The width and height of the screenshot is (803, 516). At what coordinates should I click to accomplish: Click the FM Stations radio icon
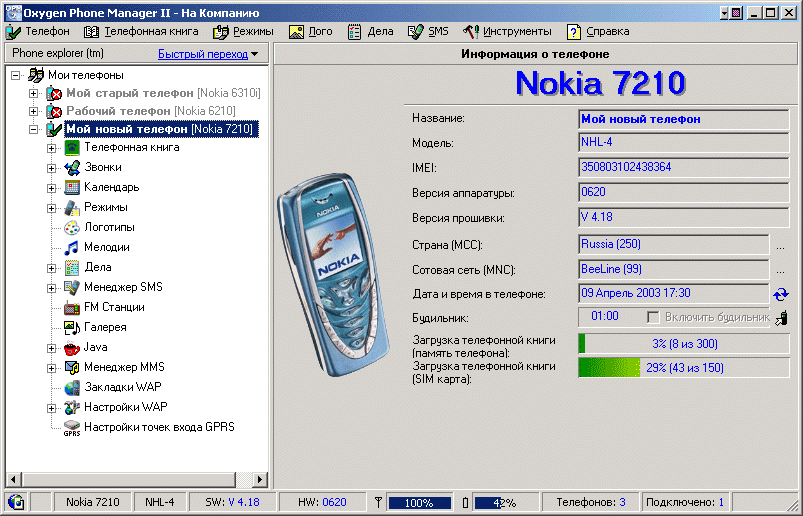[72, 307]
